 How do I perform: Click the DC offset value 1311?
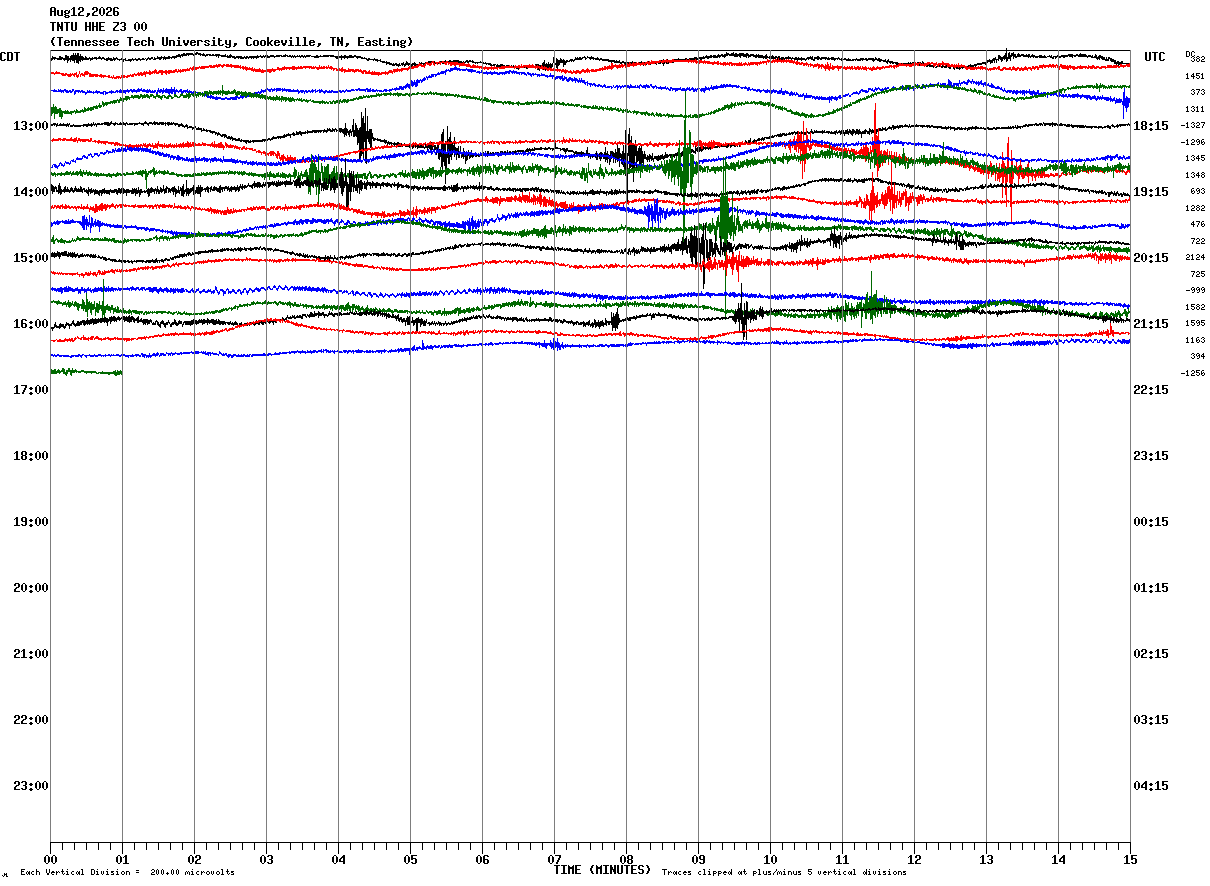pyautogui.click(x=1195, y=109)
